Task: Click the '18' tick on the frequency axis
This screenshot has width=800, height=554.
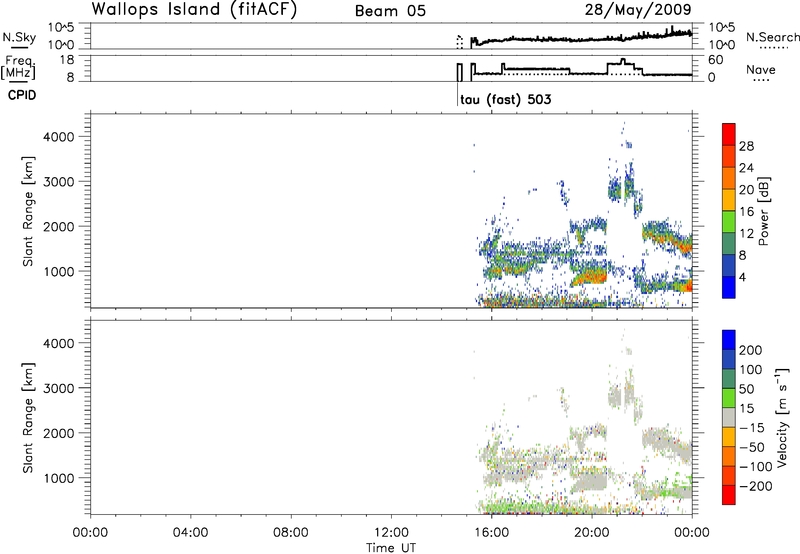Action: coord(67,60)
